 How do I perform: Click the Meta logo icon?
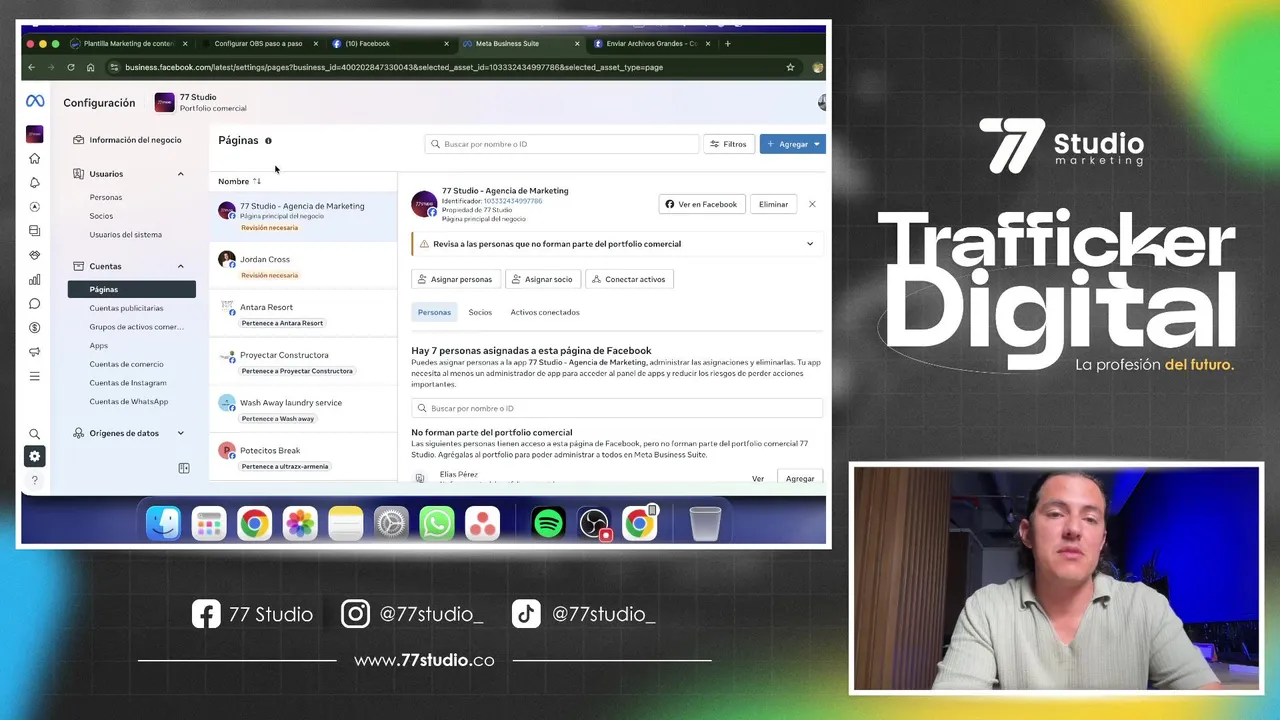[x=35, y=102]
